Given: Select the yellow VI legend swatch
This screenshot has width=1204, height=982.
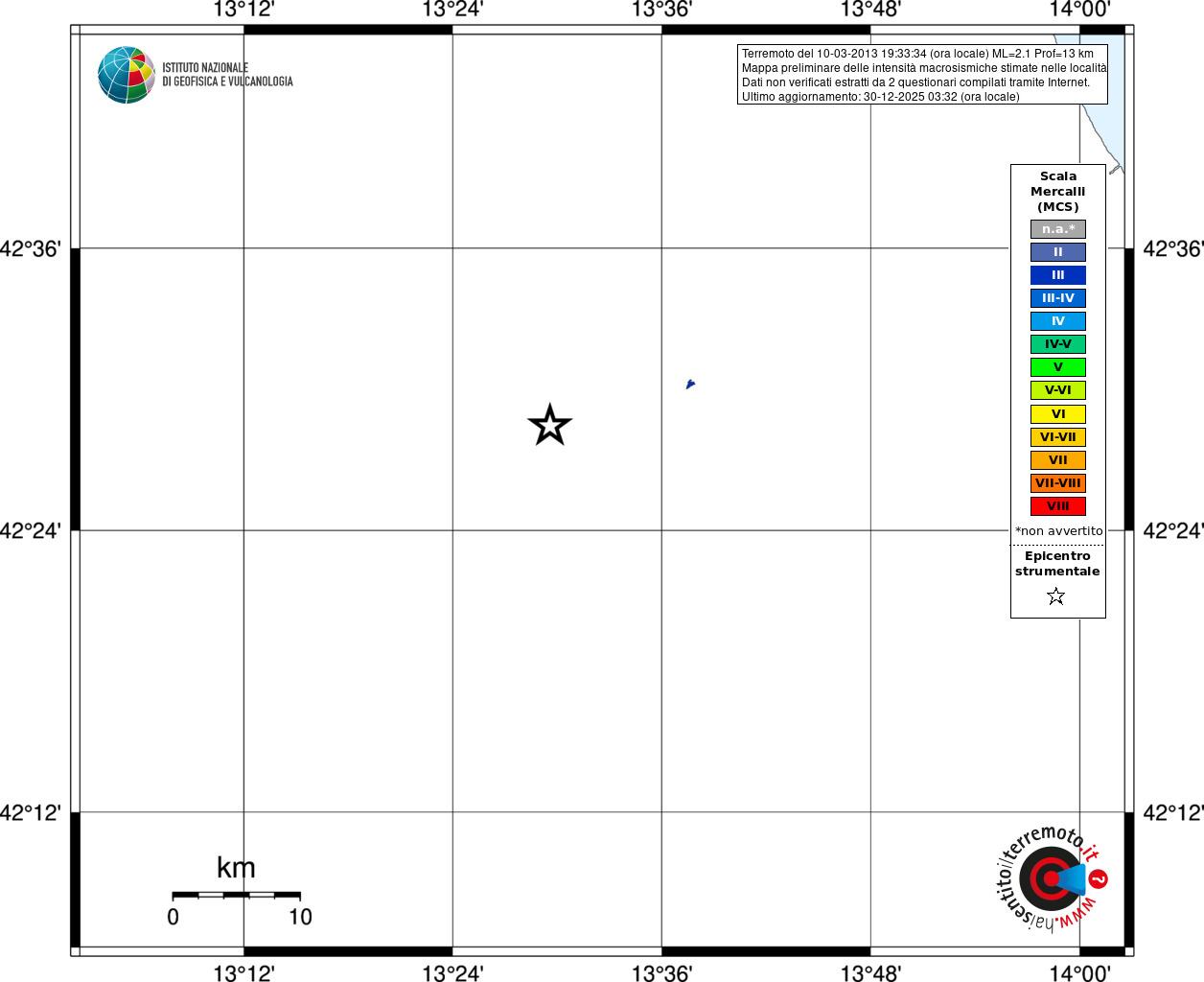Looking at the screenshot, I should 1058,414.
